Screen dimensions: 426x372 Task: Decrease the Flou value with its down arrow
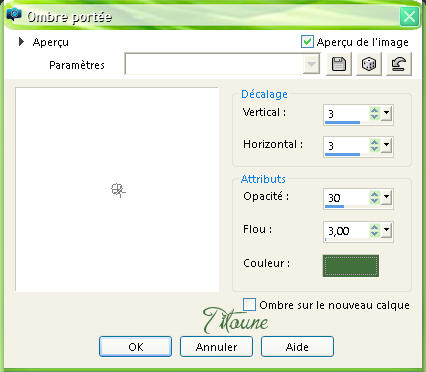coord(374,234)
